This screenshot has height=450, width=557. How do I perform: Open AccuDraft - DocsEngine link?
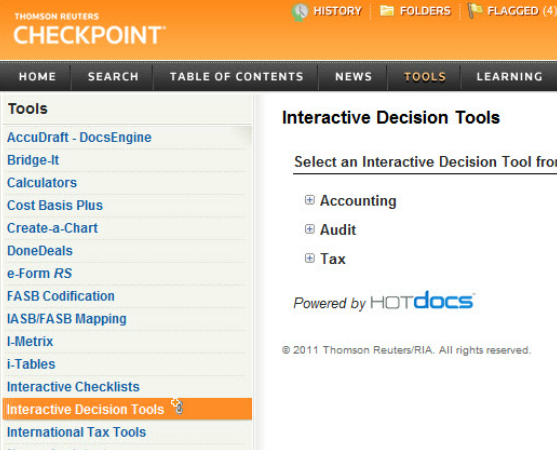click(x=79, y=137)
